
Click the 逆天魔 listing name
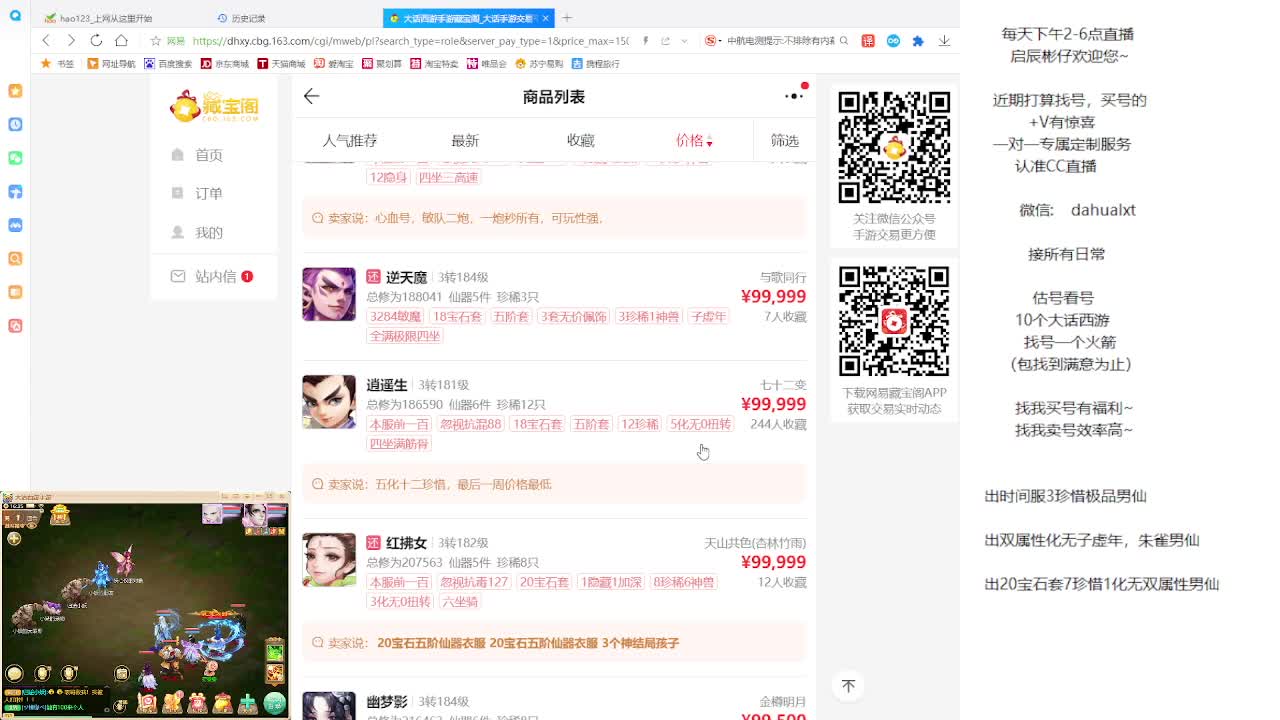pyautogui.click(x=406, y=277)
